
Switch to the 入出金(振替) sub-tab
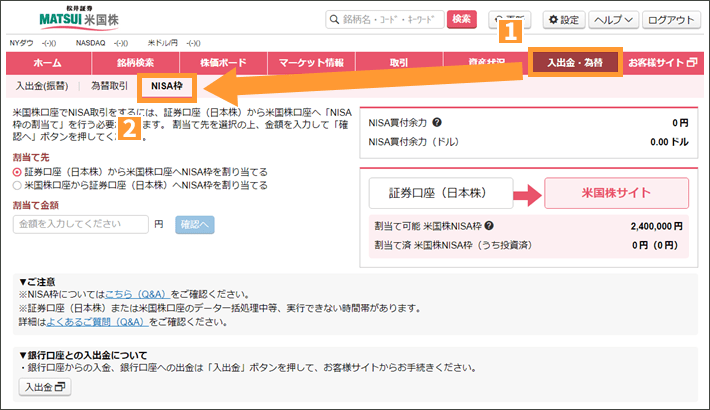[x=44, y=86]
